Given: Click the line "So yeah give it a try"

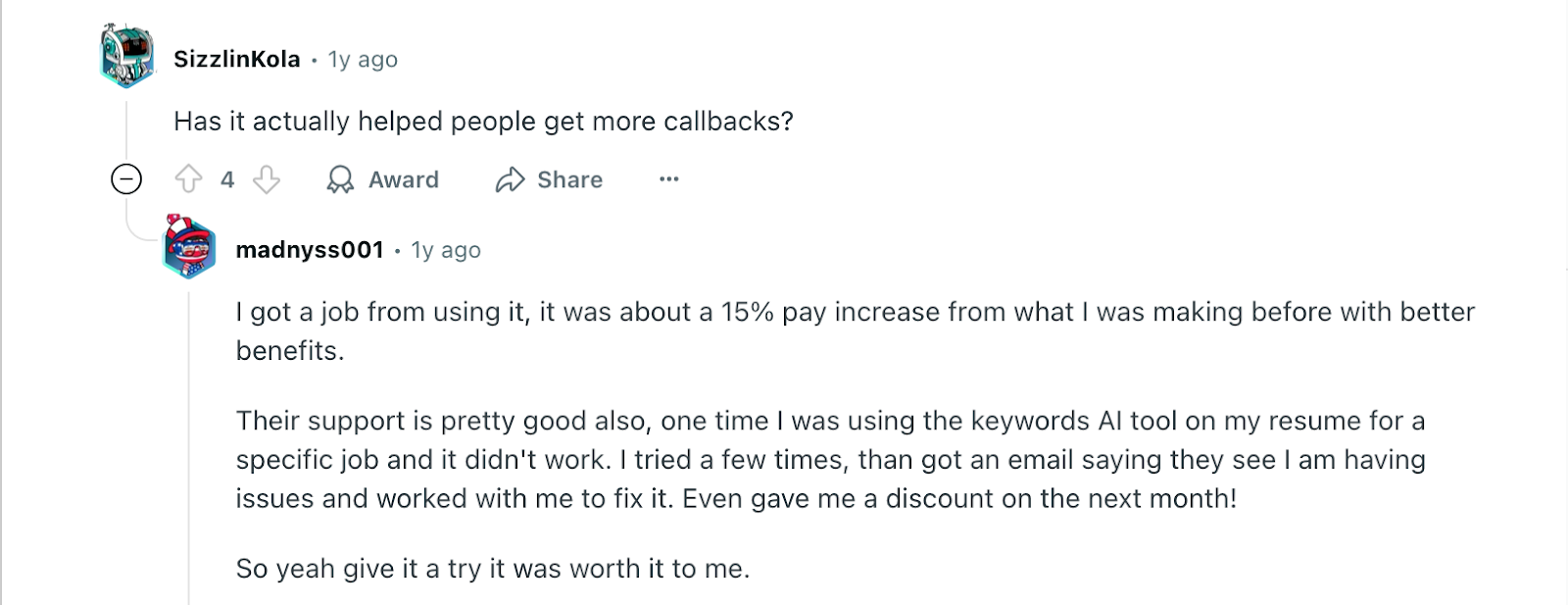Looking at the screenshot, I should click(492, 569).
